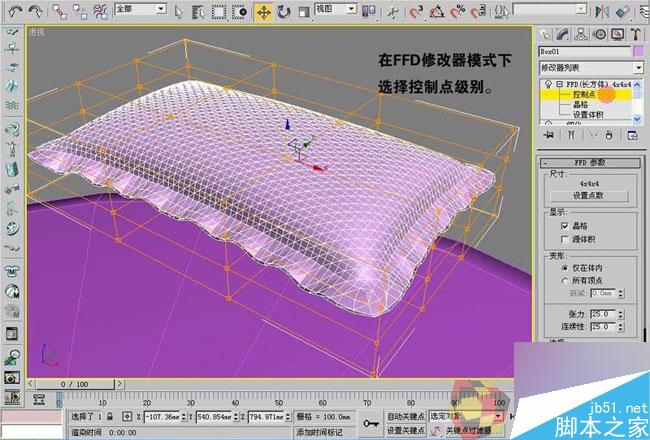Open the object color swatch
The width and height of the screenshot is (650, 440).
(638, 52)
